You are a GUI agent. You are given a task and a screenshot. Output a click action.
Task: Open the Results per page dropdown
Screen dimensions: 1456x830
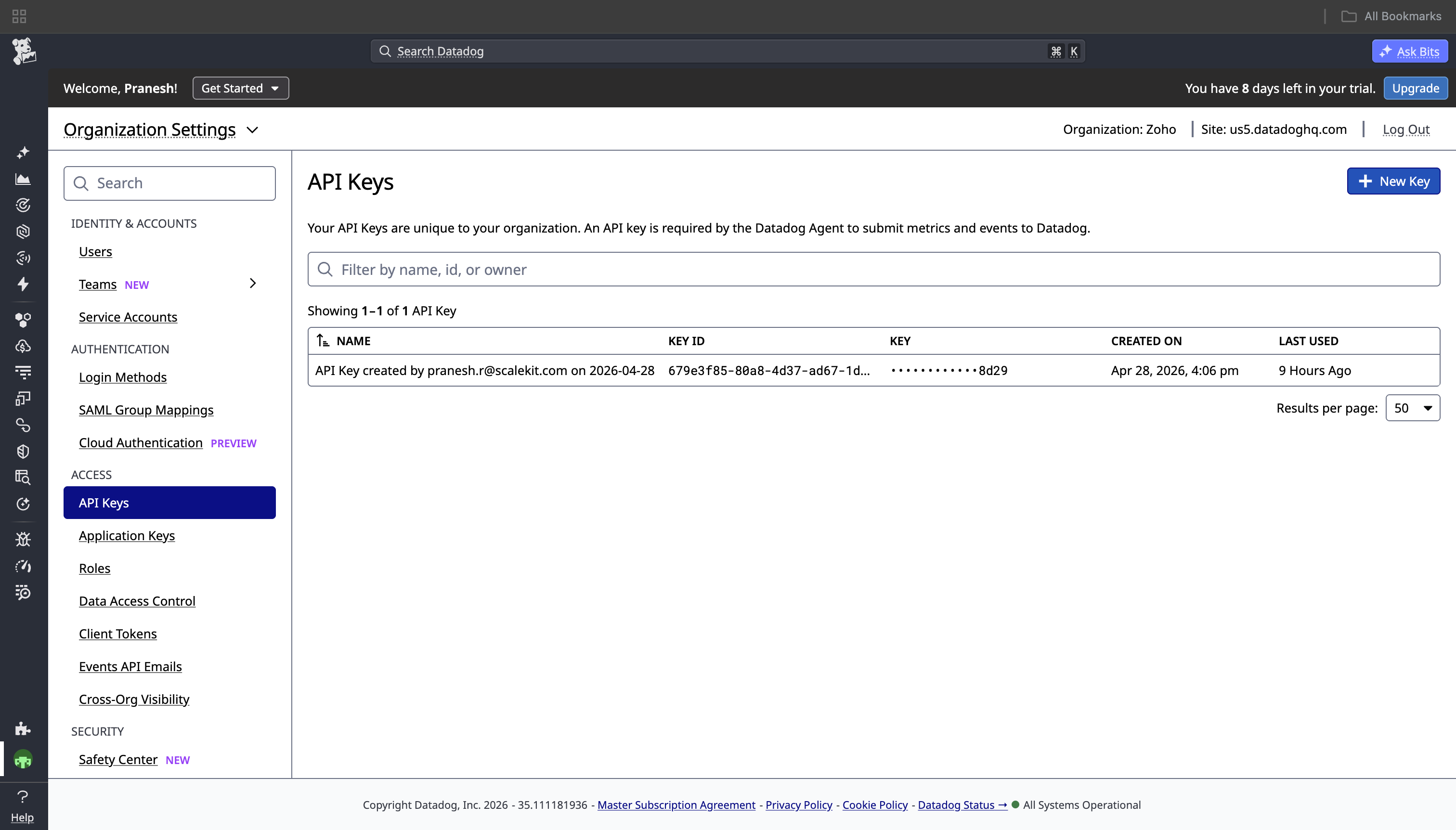(x=1412, y=408)
